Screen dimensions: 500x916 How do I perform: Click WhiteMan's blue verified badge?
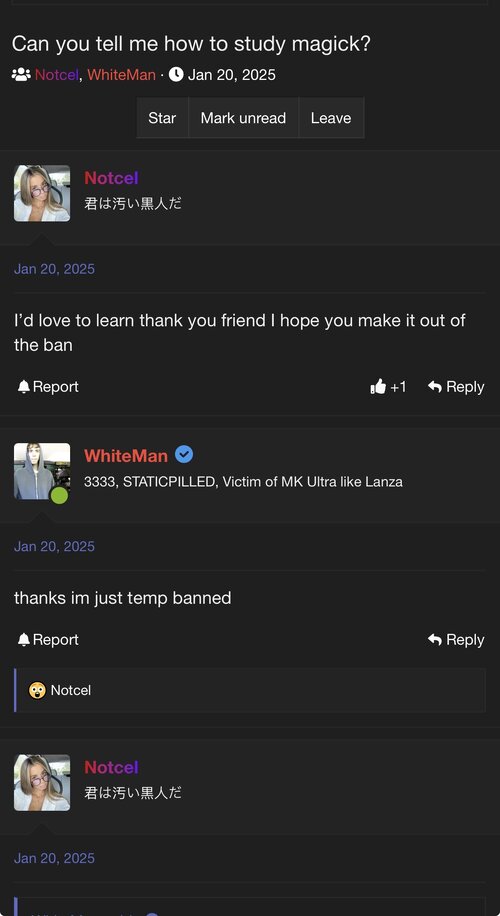point(184,454)
